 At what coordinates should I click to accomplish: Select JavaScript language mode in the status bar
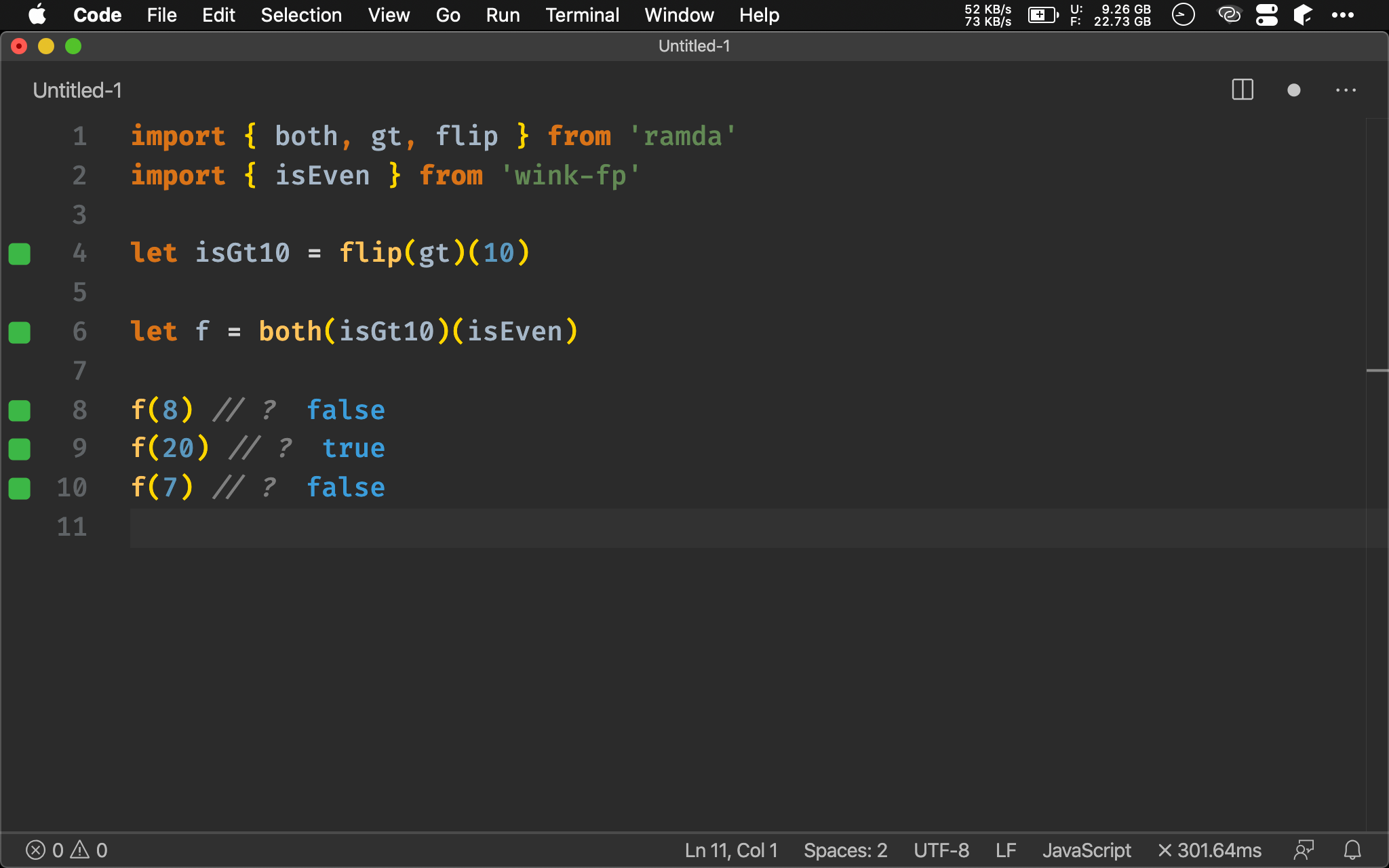tap(1087, 850)
